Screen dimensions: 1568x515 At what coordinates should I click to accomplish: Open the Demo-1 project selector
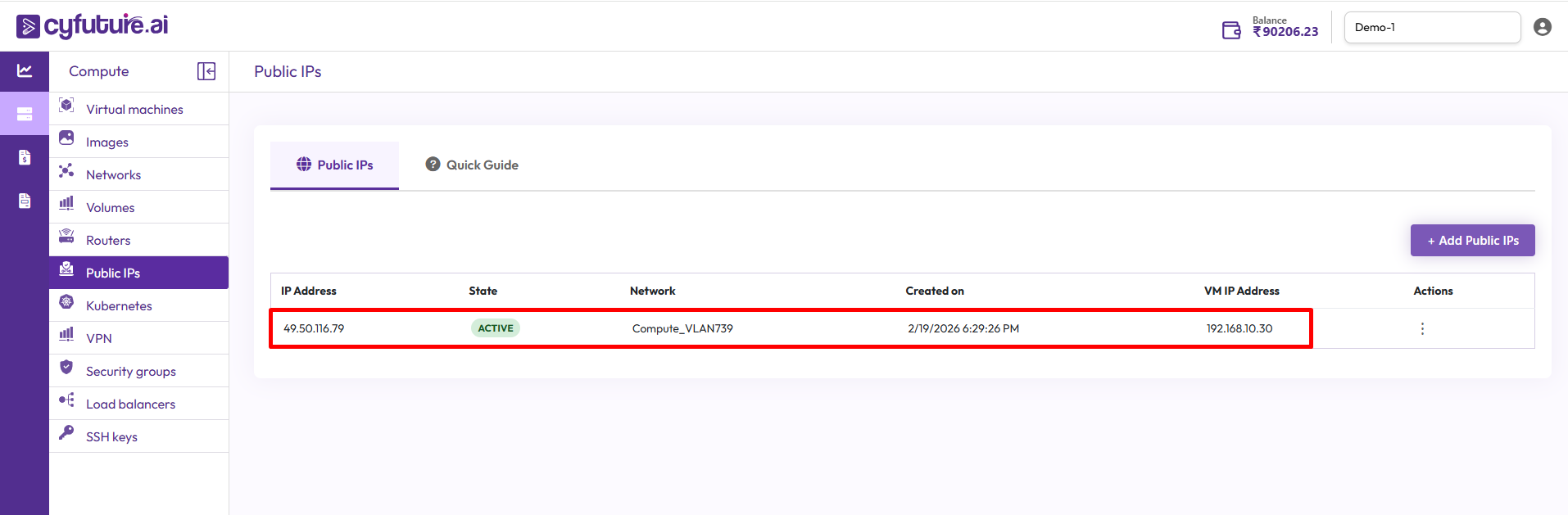click(1431, 27)
